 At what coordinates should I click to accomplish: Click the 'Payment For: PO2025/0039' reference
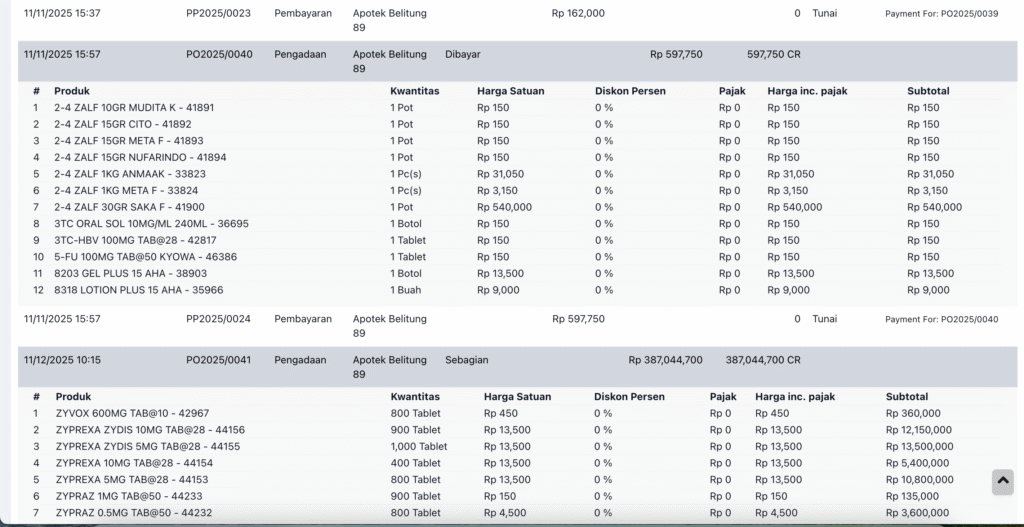[x=941, y=14]
